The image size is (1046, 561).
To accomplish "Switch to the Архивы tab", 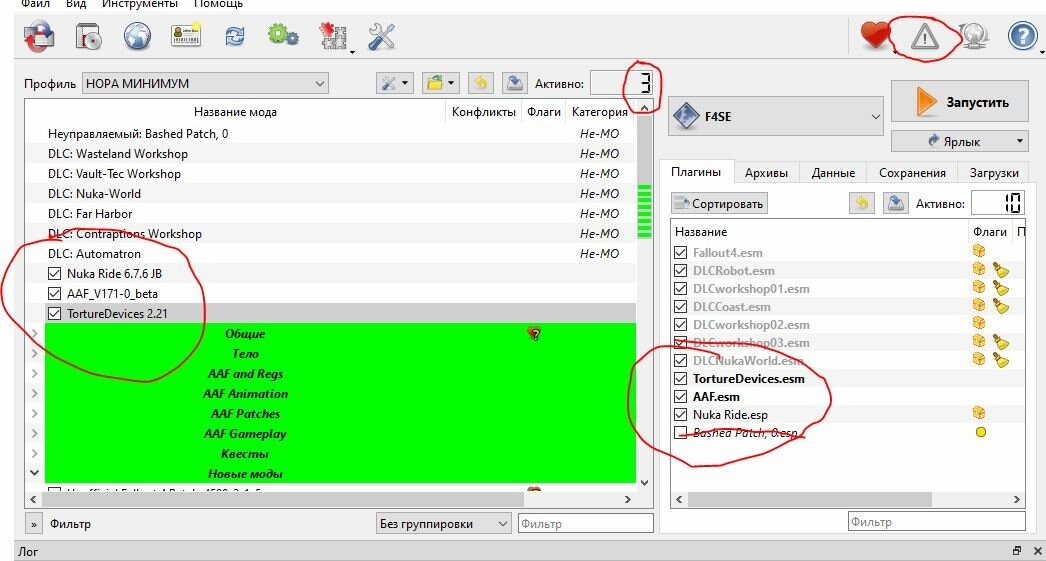I will [x=766, y=173].
